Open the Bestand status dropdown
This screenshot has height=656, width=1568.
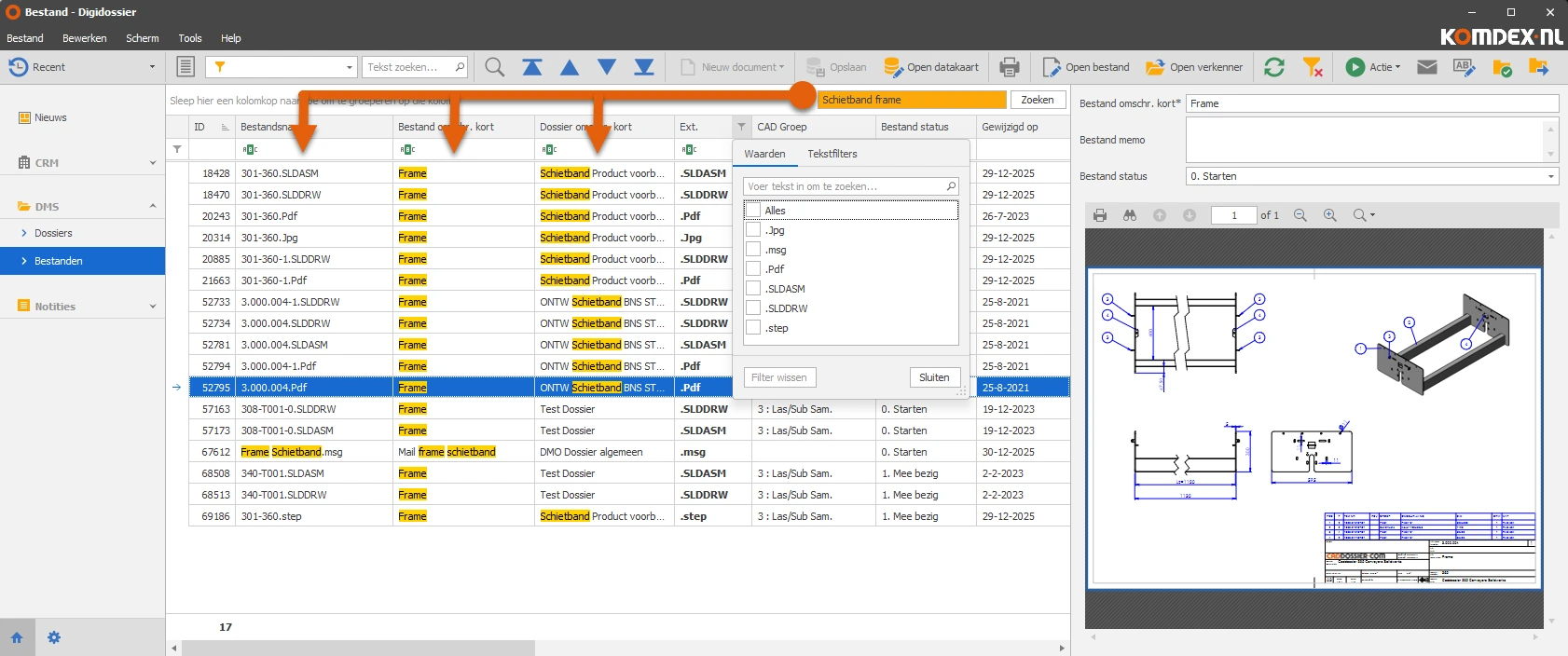point(1551,176)
